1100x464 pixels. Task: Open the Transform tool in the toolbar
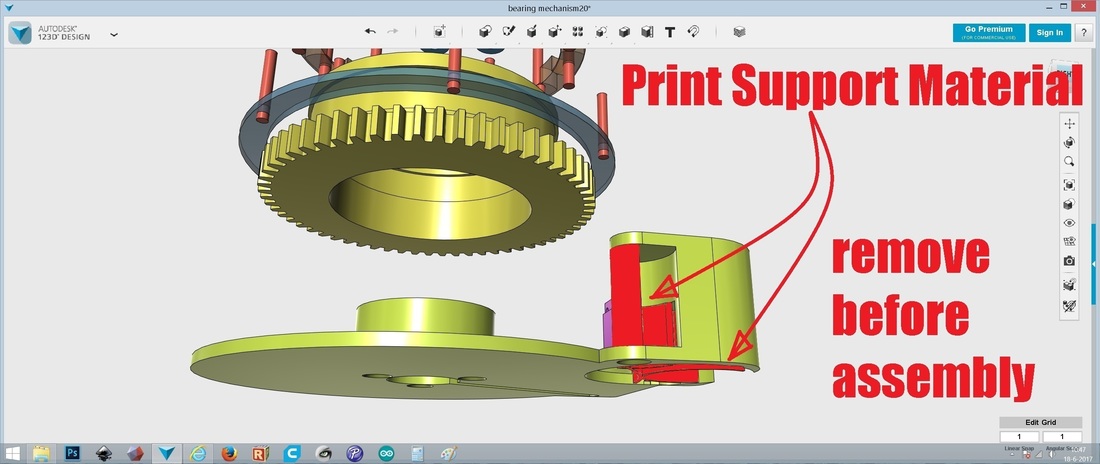(439, 32)
